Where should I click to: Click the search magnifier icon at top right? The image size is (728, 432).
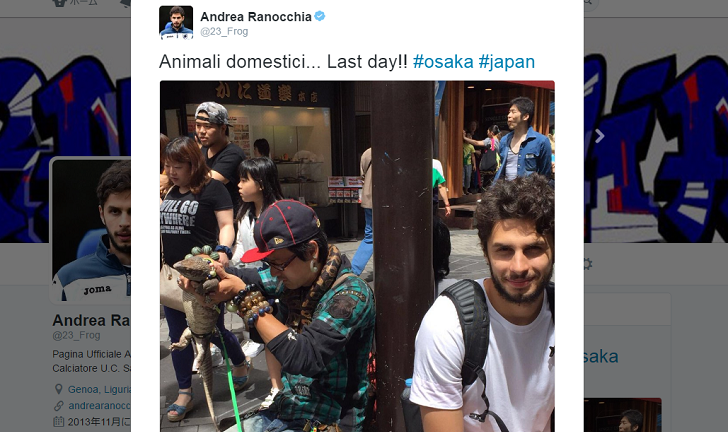pyautogui.click(x=588, y=2)
